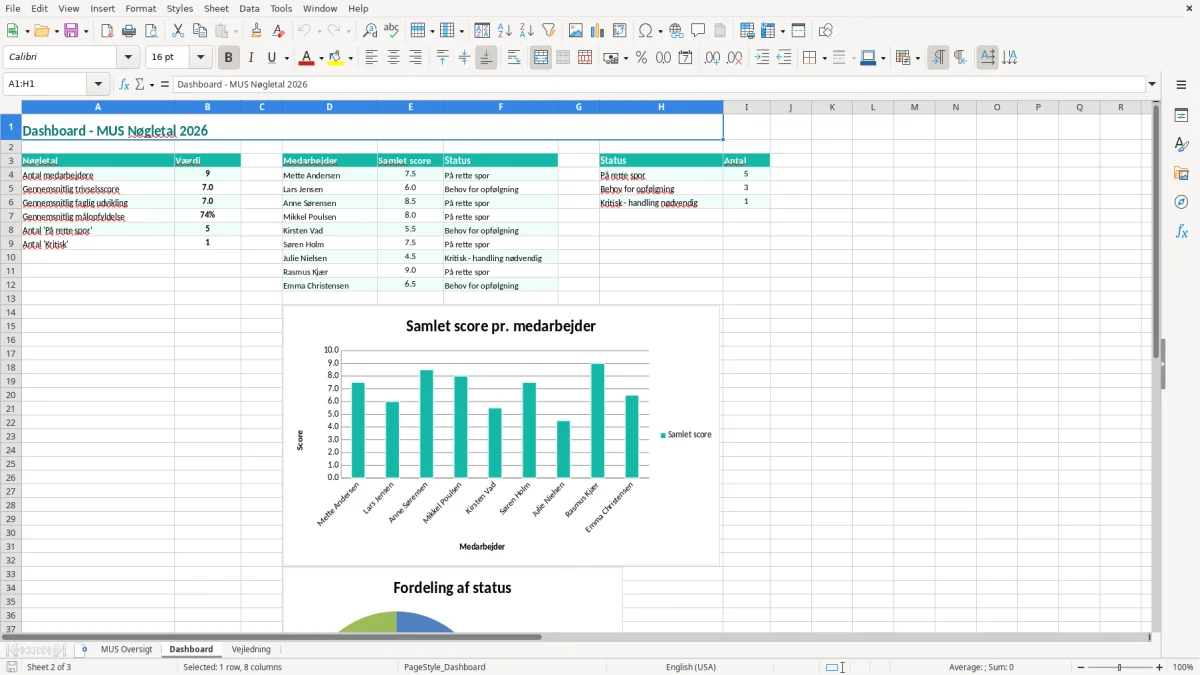
Task: Open the Tools menu
Action: [x=281, y=8]
